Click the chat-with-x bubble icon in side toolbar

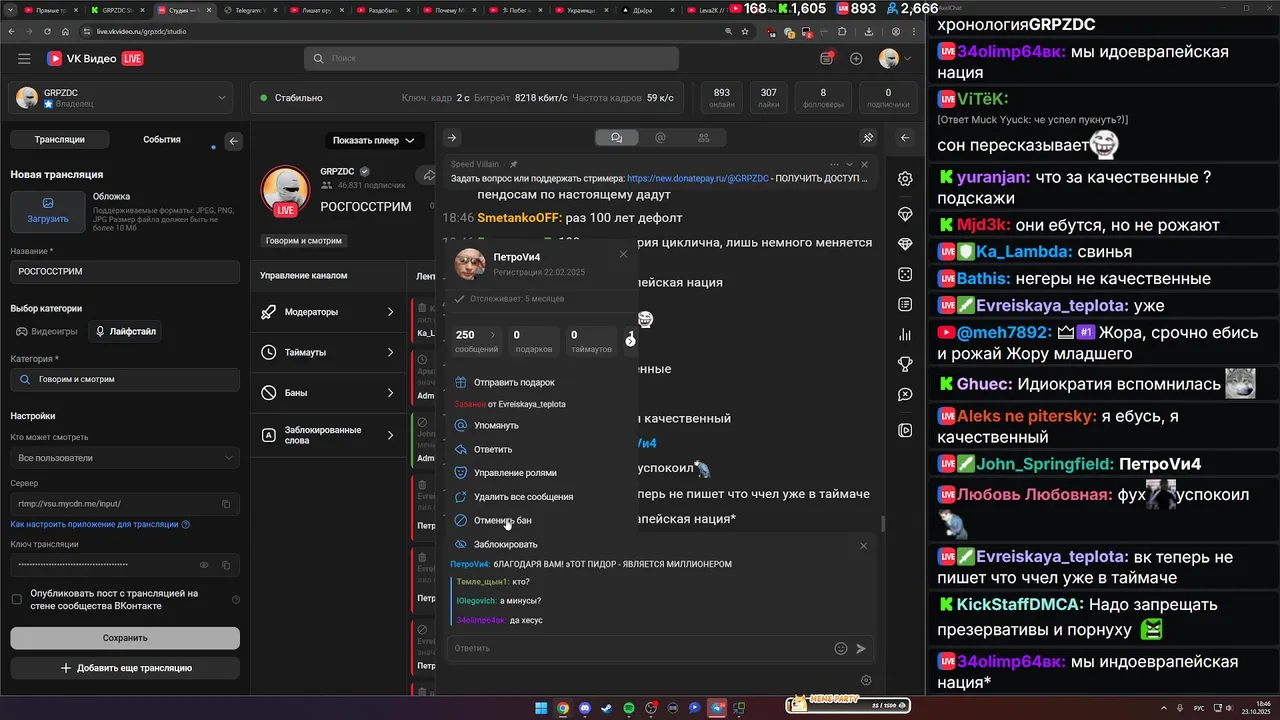[x=905, y=395]
